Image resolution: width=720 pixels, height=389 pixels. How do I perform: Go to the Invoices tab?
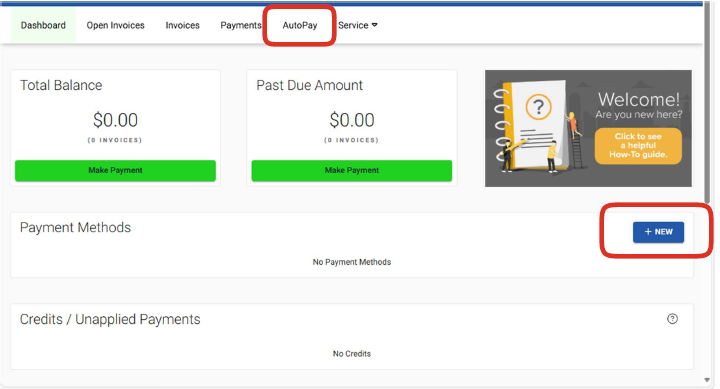point(182,25)
